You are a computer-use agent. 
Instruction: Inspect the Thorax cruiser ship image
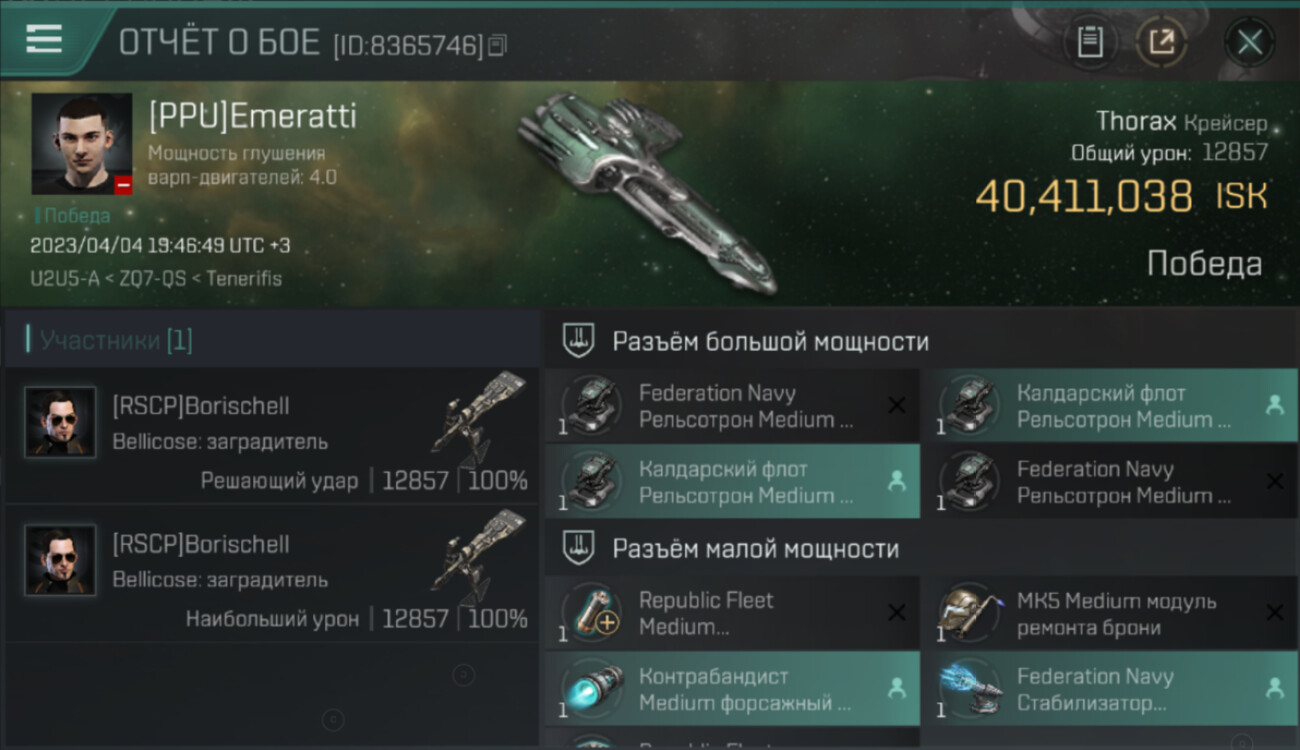[645, 193]
